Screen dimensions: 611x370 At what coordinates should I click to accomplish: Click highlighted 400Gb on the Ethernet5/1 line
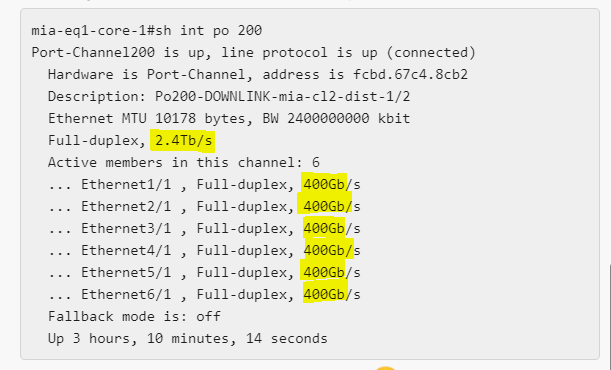323,272
